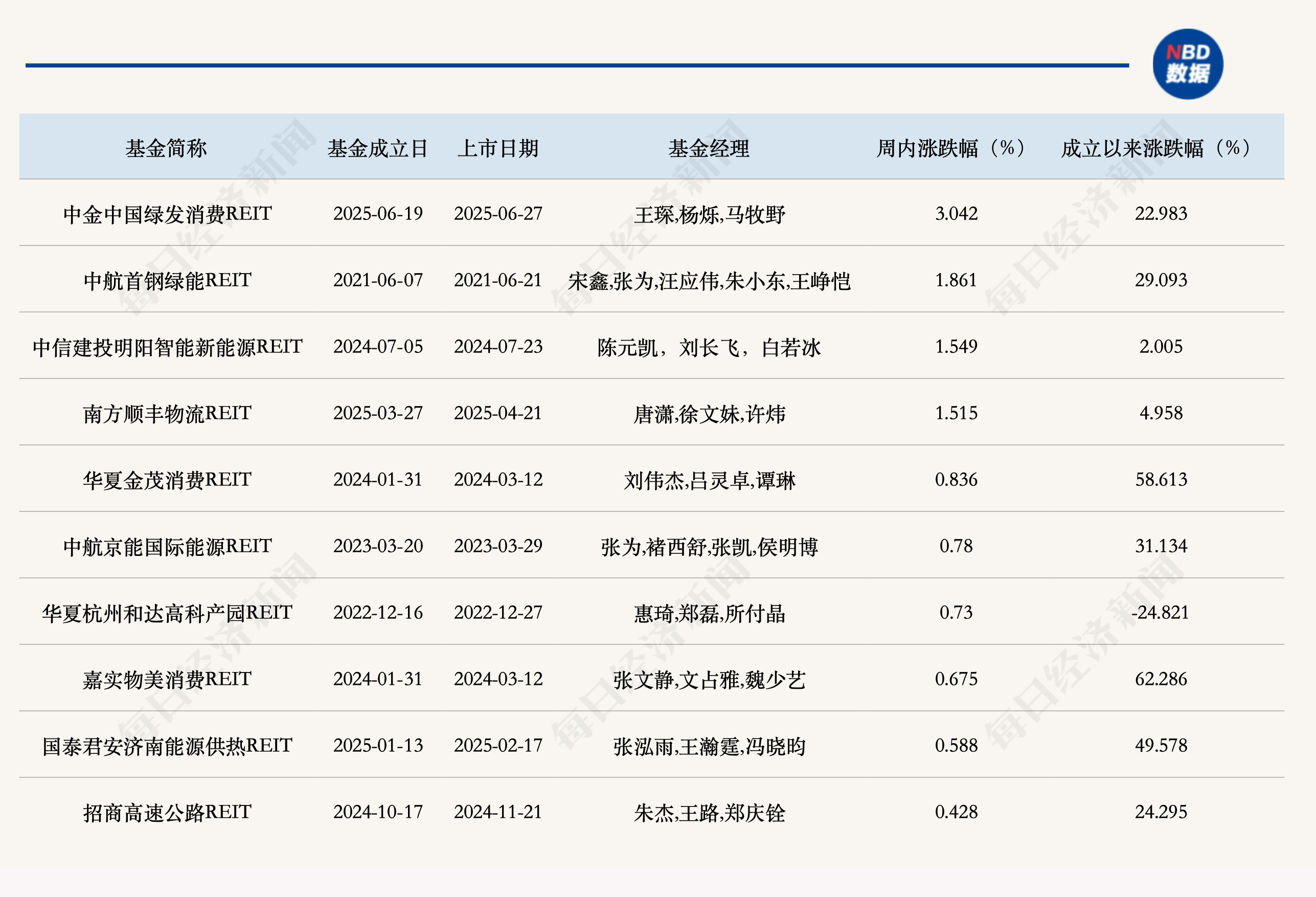
Task: Click managers 张为,褚西舒,张凯,侯明博
Action: [x=710, y=547]
